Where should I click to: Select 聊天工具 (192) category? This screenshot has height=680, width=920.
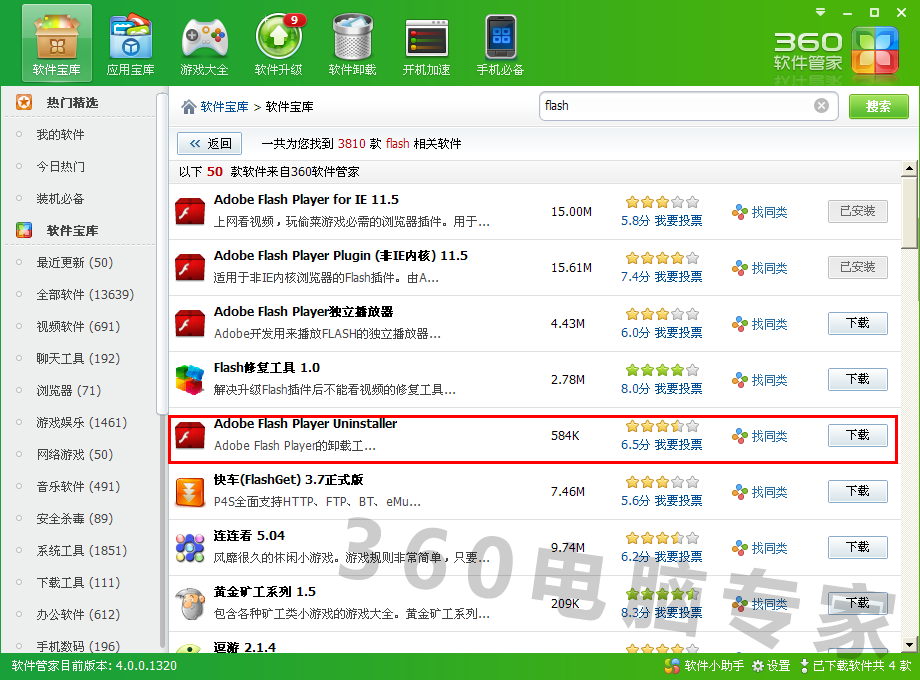pyautogui.click(x=78, y=358)
